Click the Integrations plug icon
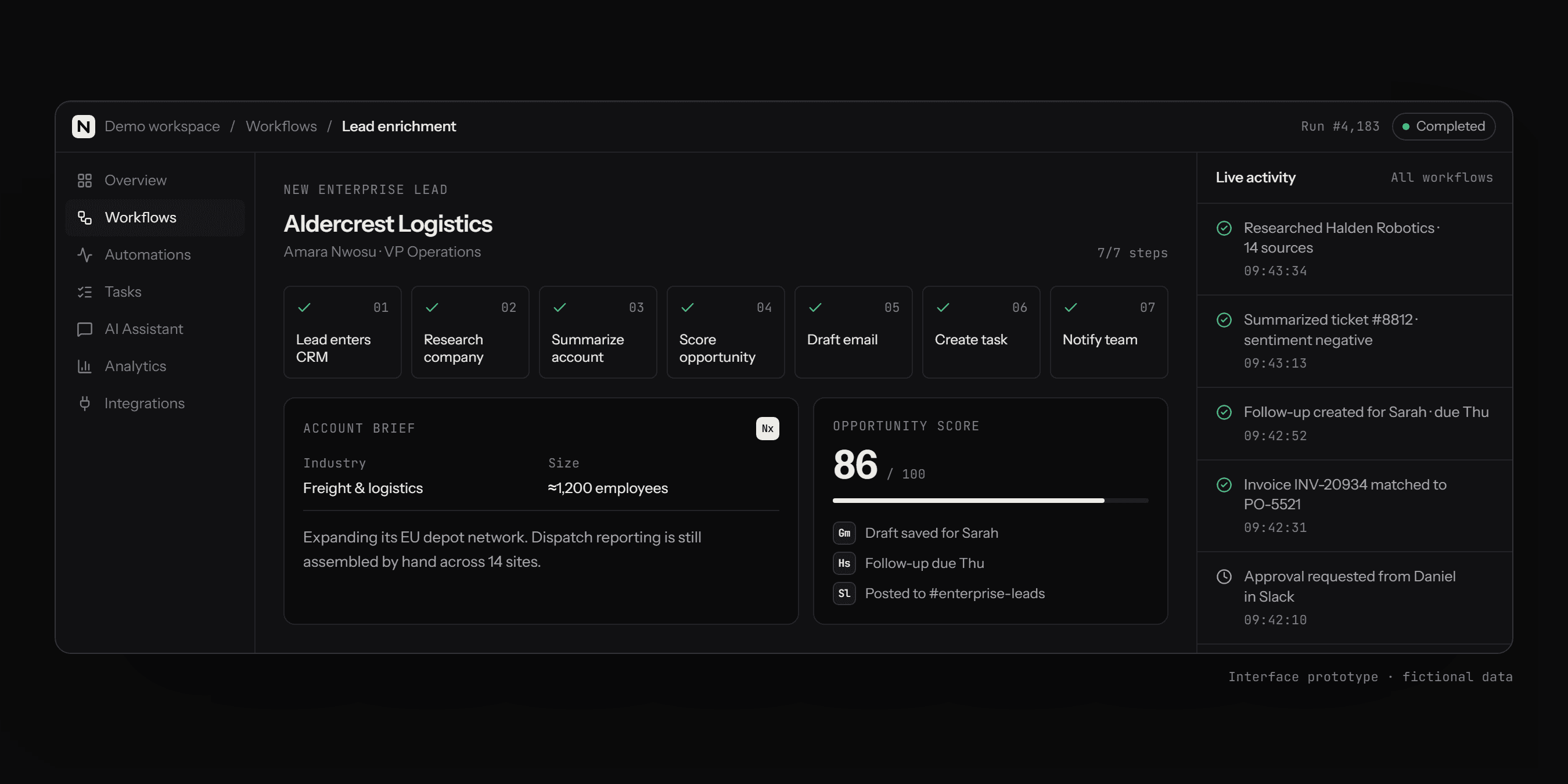Viewport: 1568px width, 784px height. [x=85, y=404]
